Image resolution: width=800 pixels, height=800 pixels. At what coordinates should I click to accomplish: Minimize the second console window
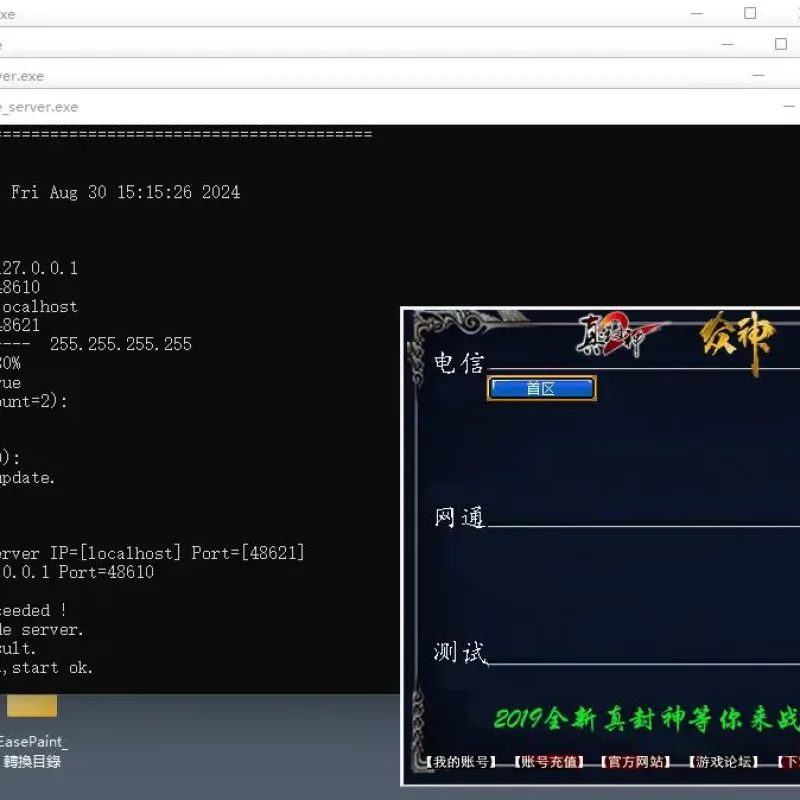728,44
